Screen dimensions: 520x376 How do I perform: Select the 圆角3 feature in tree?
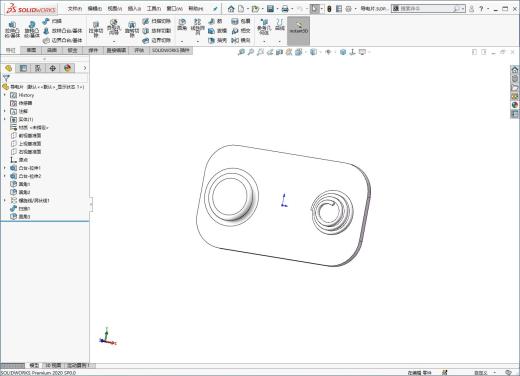click(x=20, y=217)
